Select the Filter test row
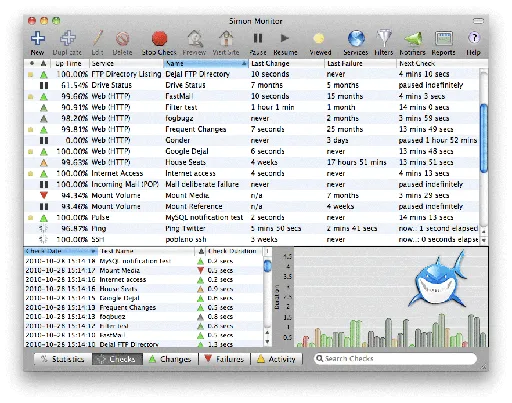 click(252, 107)
